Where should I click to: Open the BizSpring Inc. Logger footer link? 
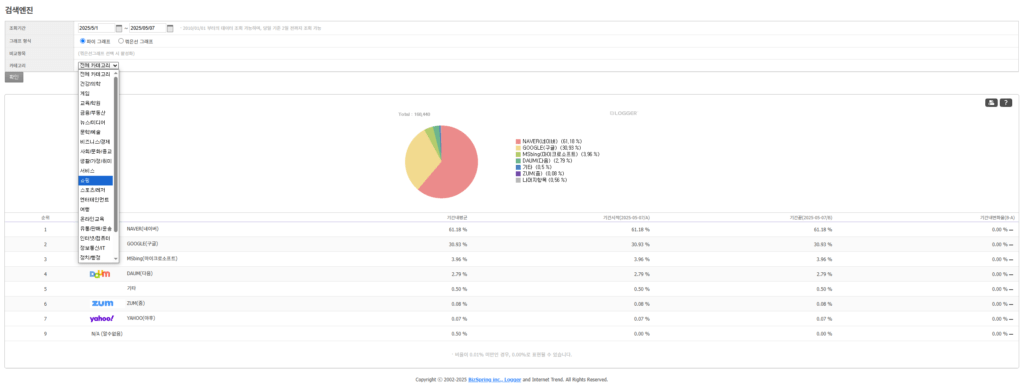[x=494, y=379]
